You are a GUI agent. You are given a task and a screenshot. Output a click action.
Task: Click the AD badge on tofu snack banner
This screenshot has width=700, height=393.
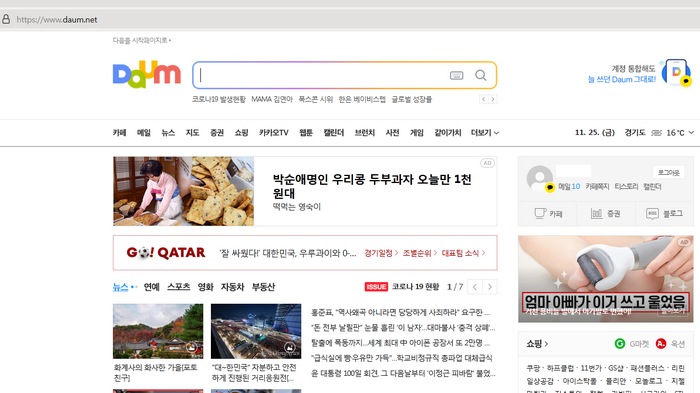click(488, 163)
